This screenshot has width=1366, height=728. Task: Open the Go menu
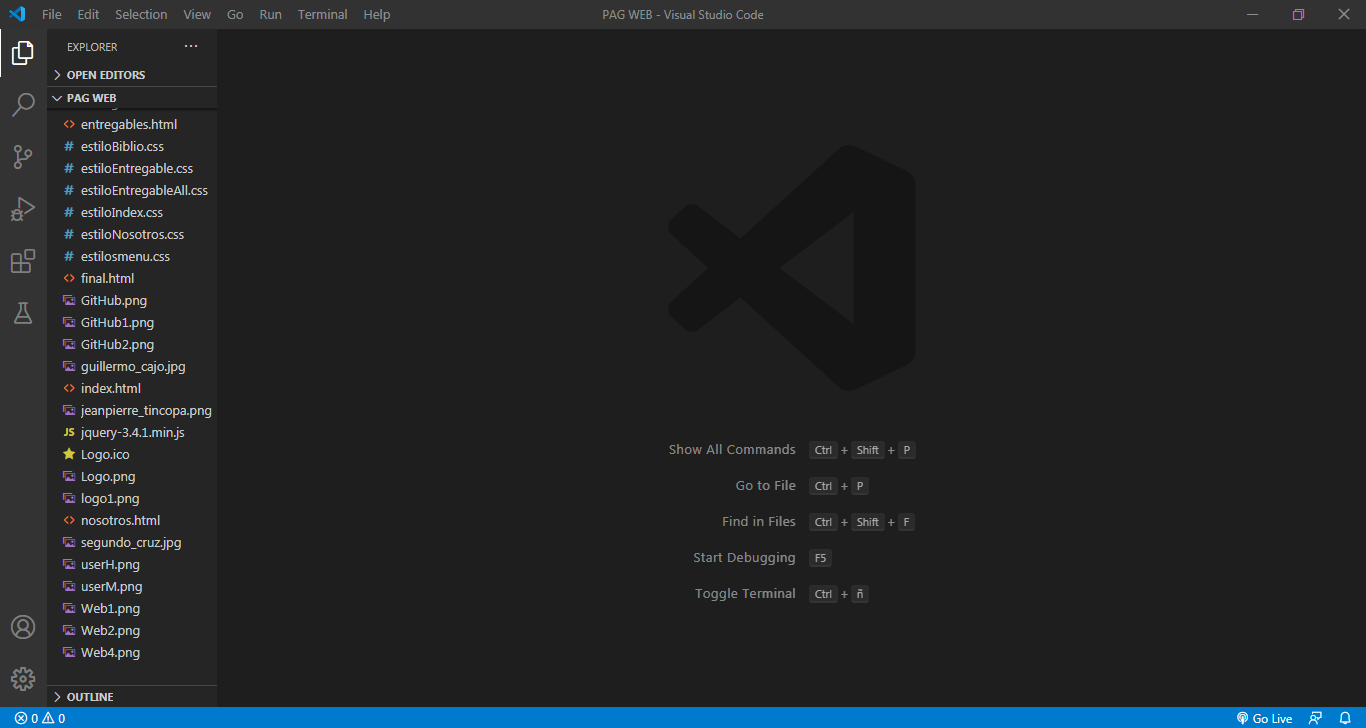235,14
